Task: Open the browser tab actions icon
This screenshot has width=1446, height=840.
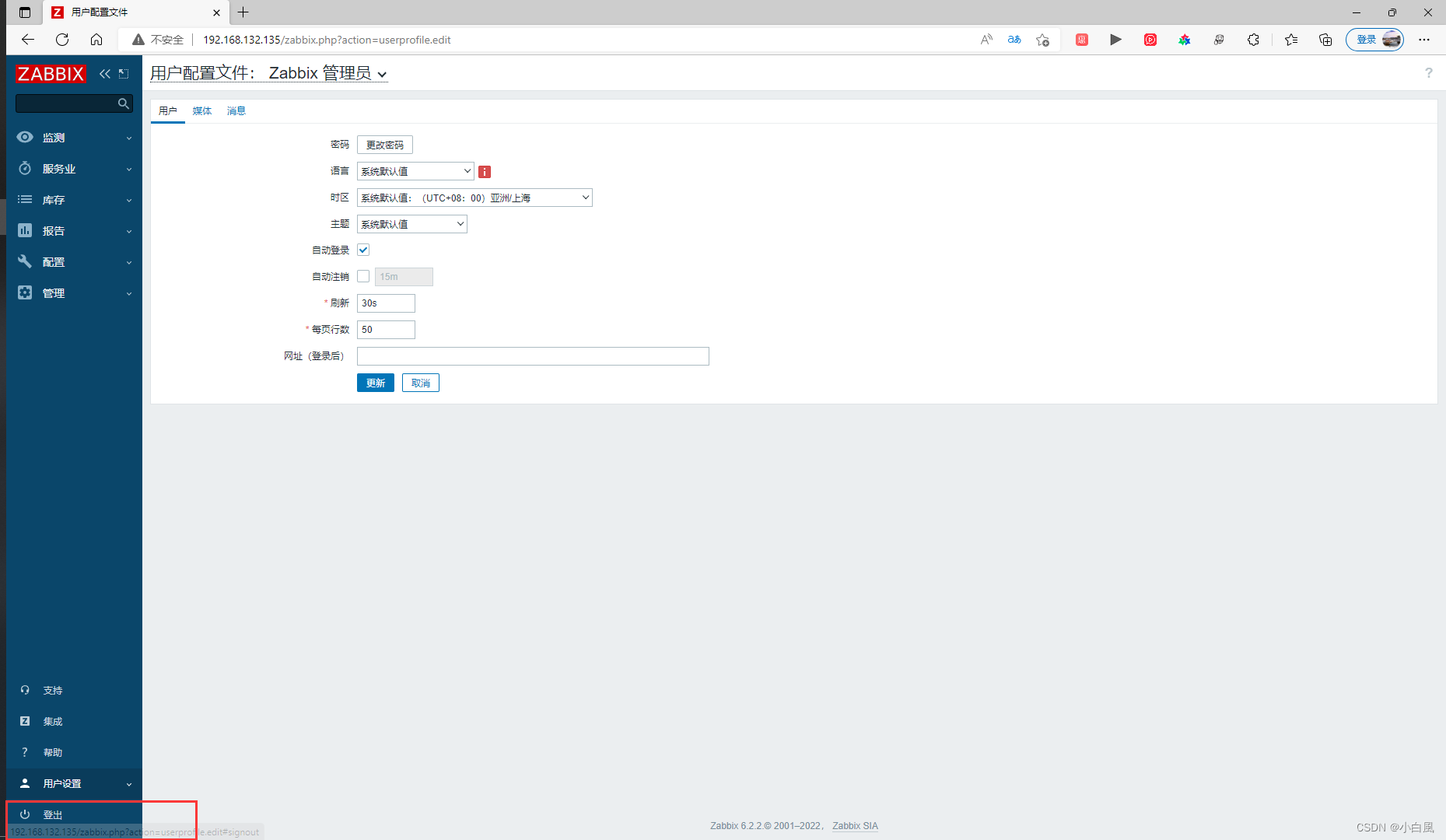Action: pyautogui.click(x=25, y=12)
